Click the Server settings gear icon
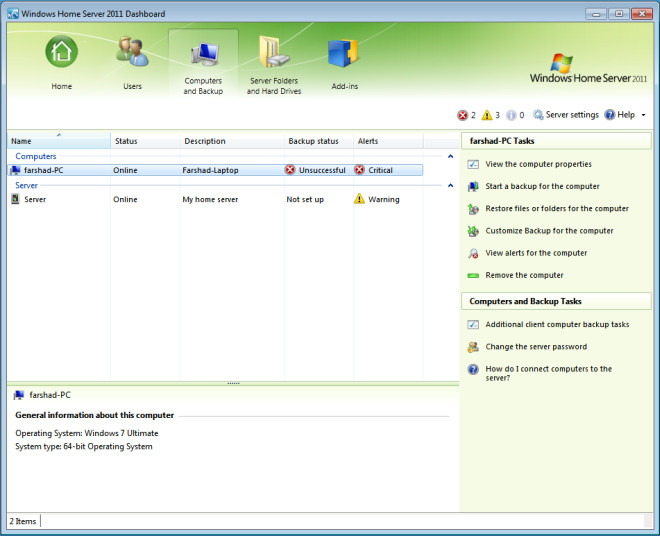660x536 pixels. (x=538, y=115)
